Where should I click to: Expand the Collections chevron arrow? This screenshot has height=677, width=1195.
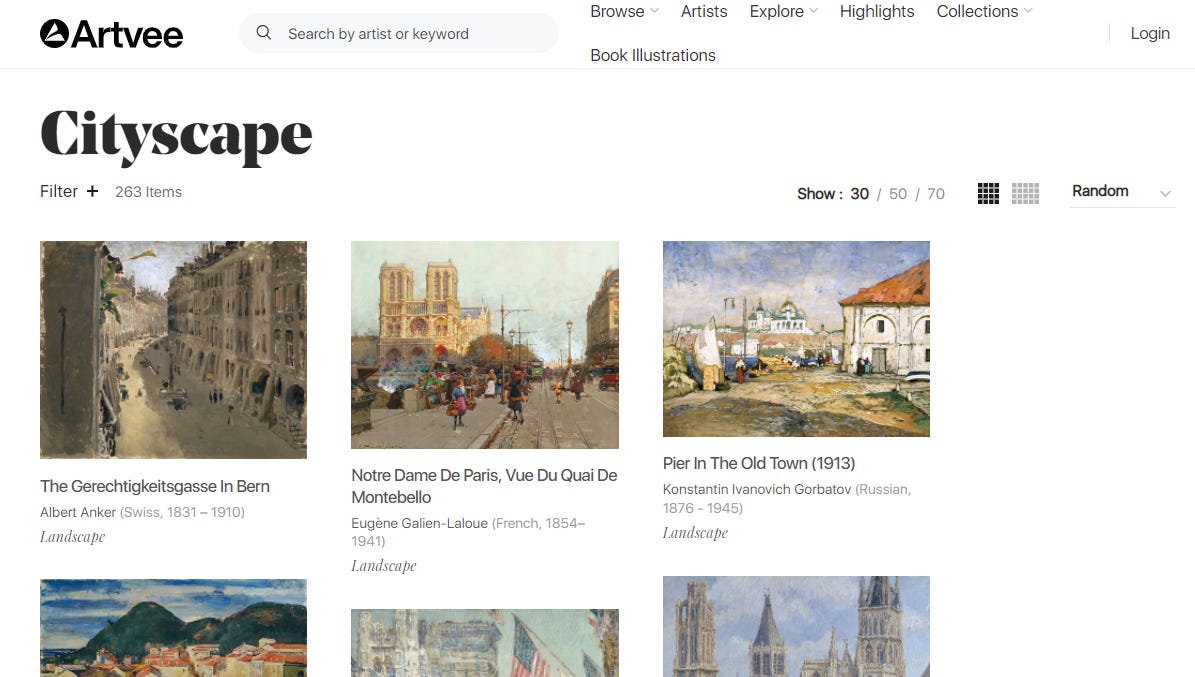point(1027,11)
